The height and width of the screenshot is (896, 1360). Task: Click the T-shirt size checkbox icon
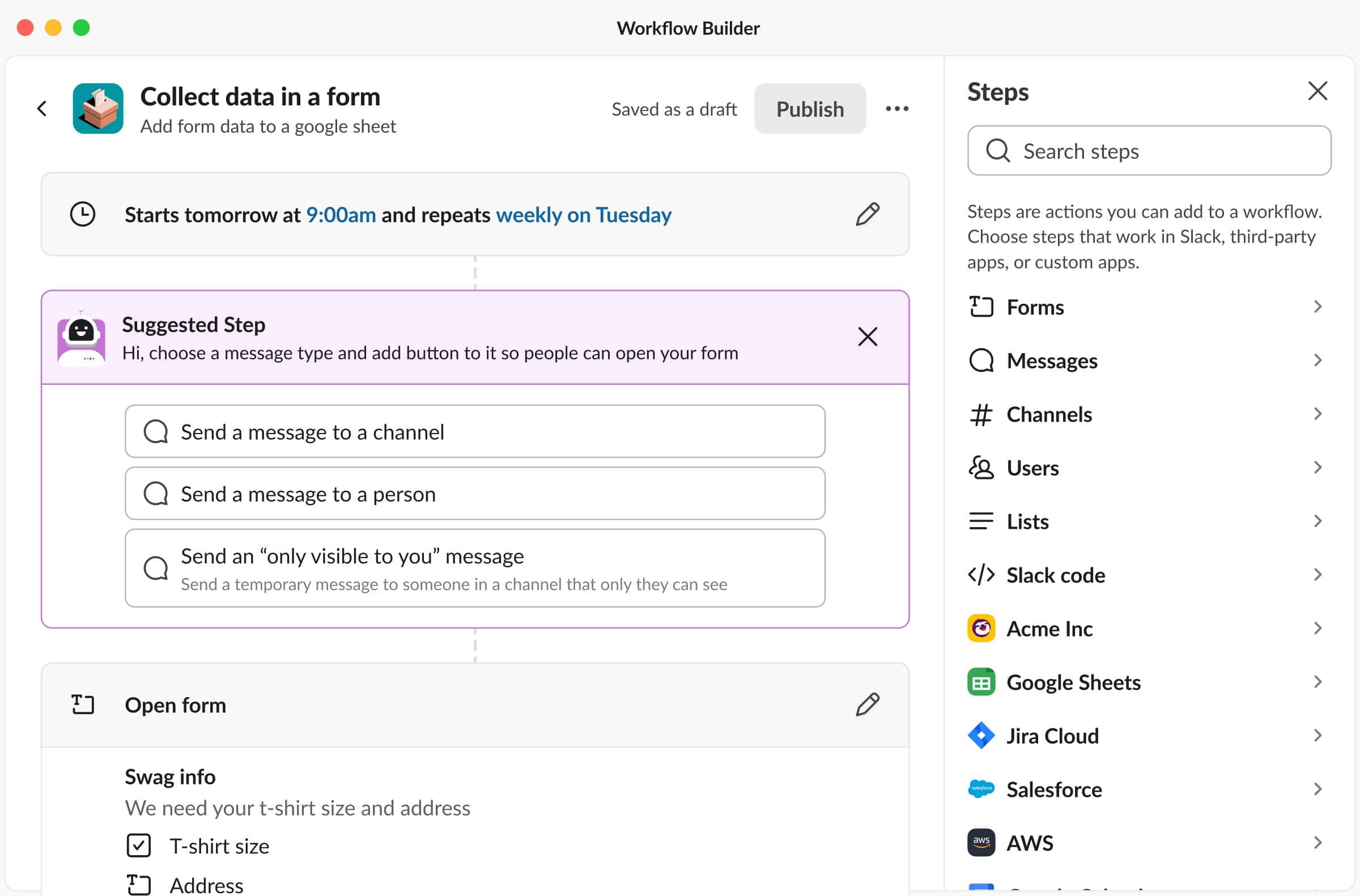[138, 846]
